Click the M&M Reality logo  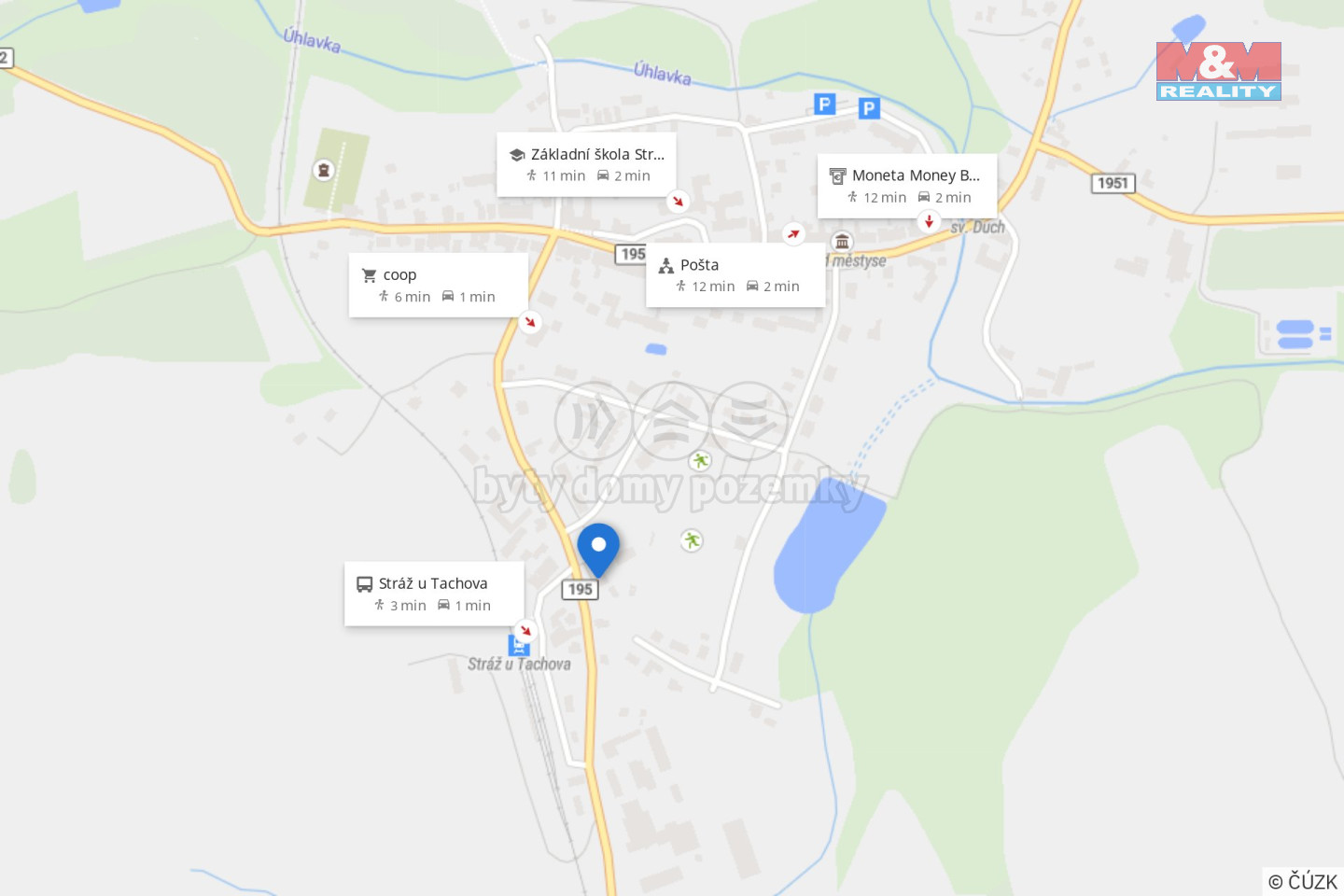pos(1219,71)
